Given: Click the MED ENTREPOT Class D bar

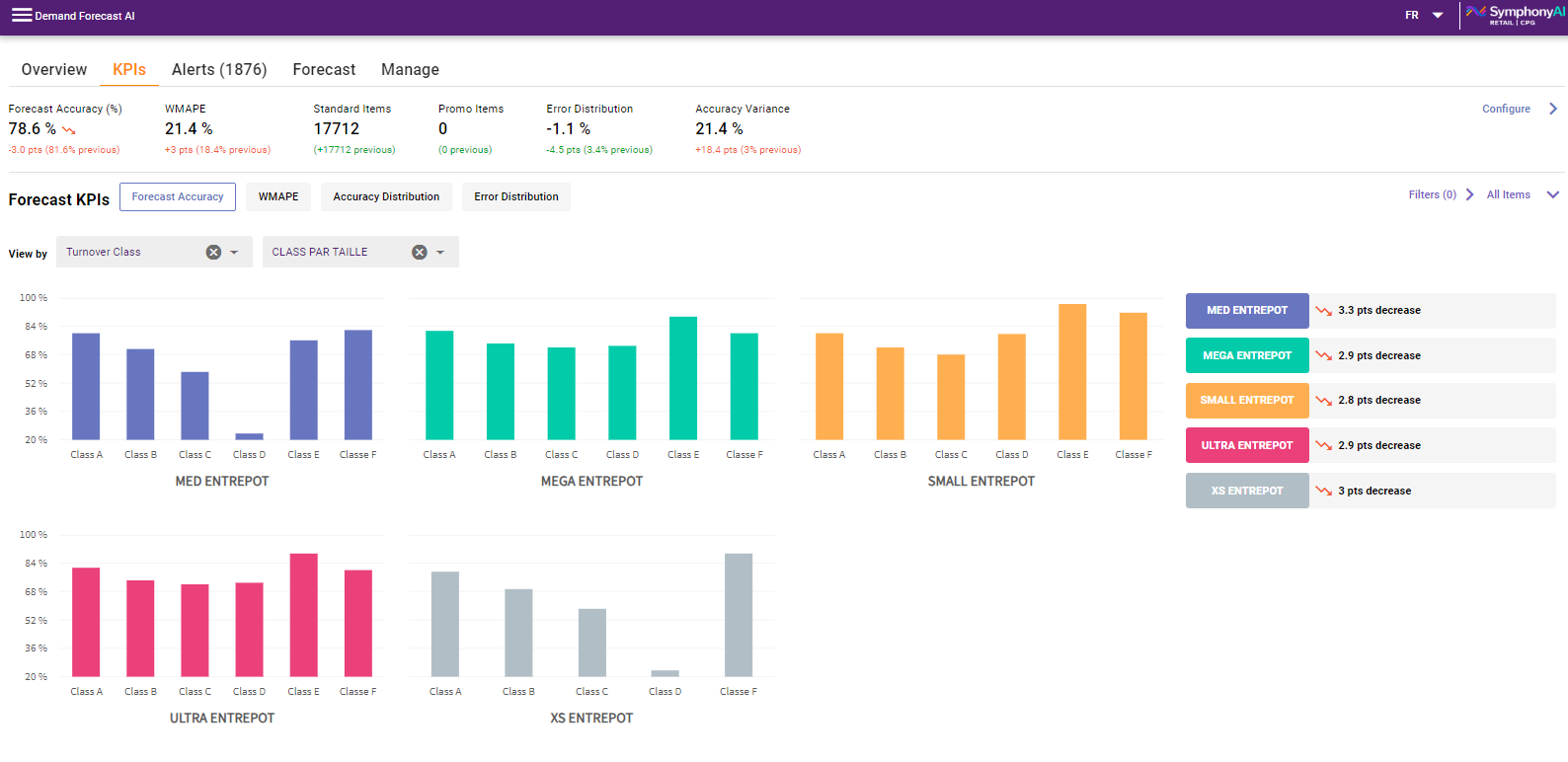Looking at the screenshot, I should (x=250, y=436).
